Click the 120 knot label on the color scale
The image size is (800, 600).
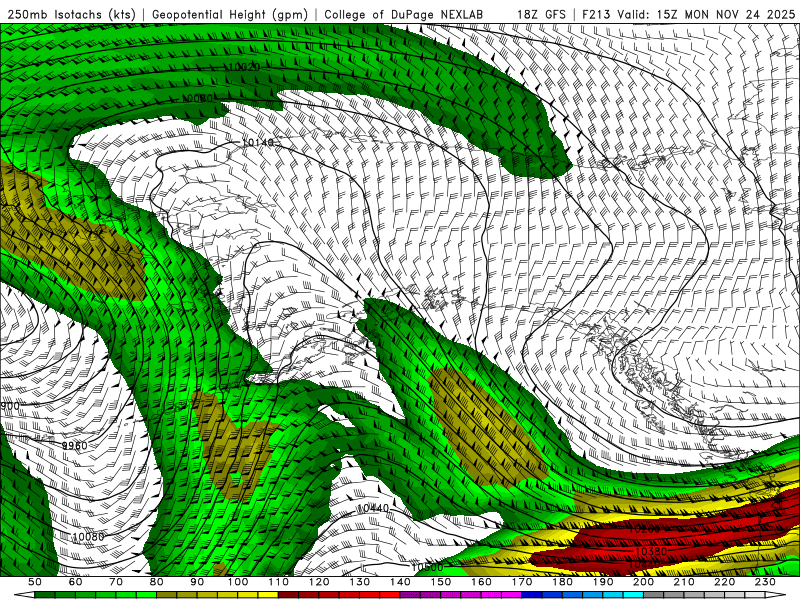(319, 582)
